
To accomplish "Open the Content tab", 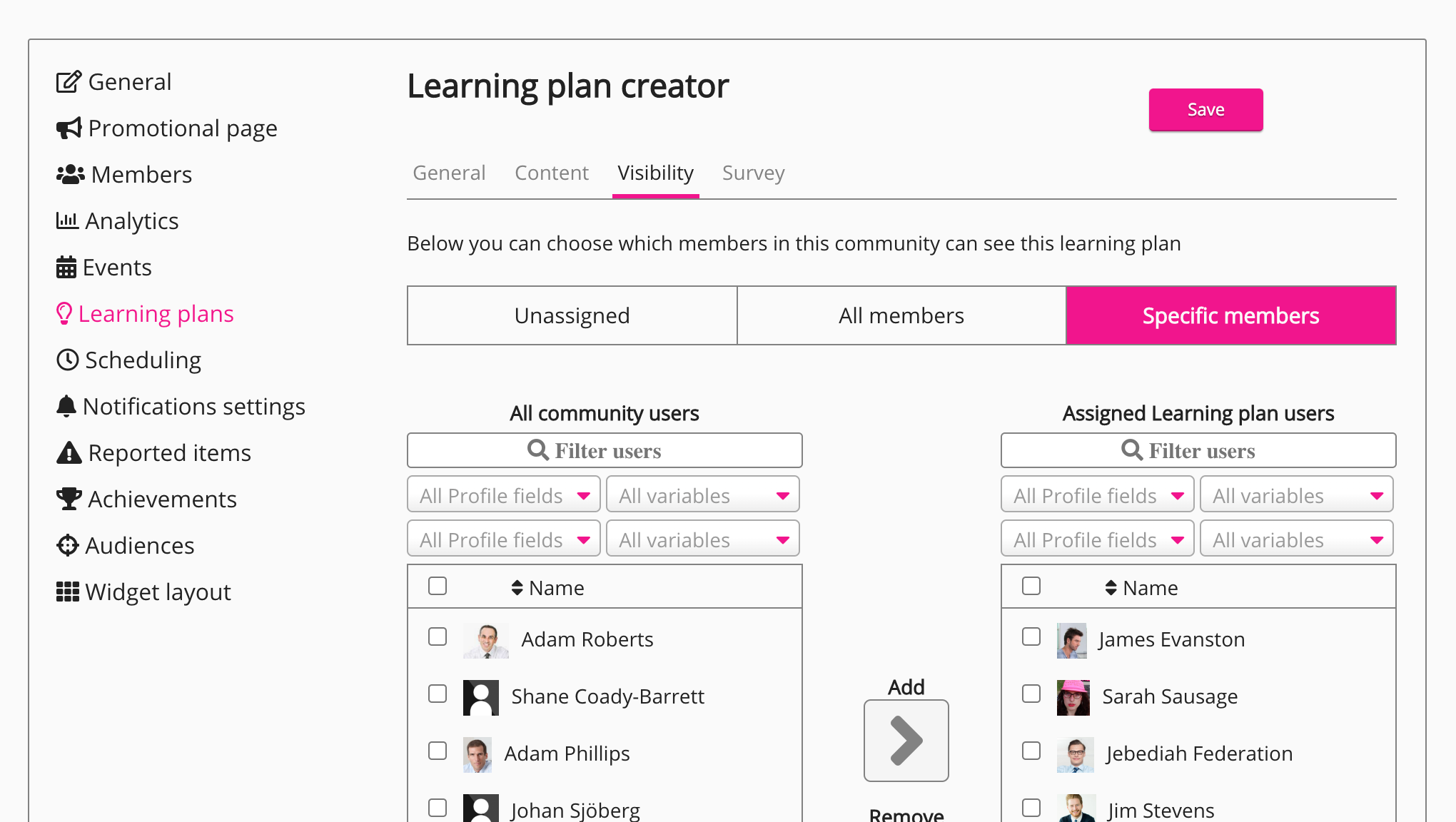I will [x=552, y=173].
